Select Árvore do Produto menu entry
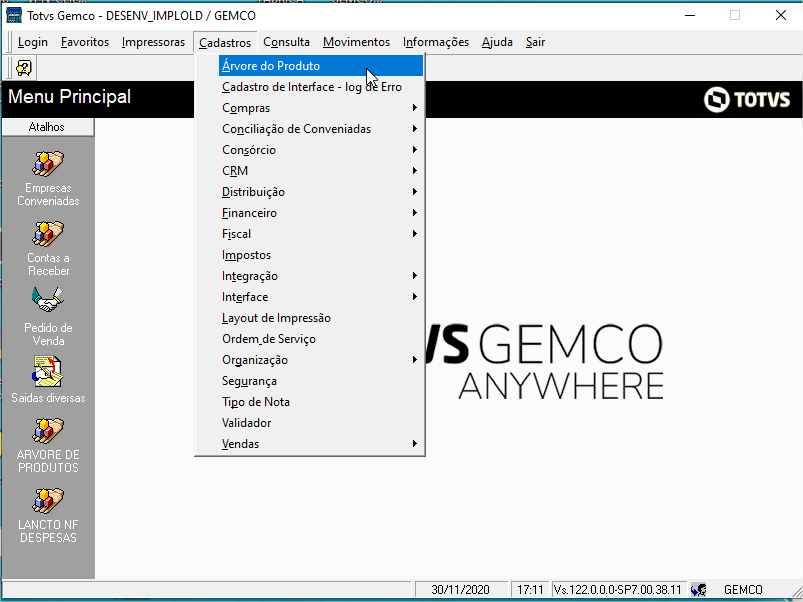Screen dimensions: 803x602 [321, 66]
